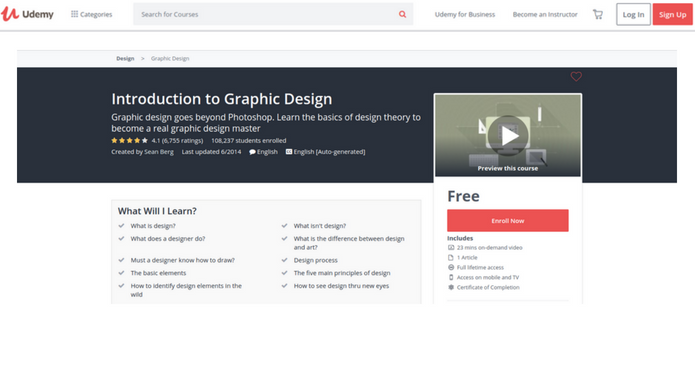Click the star rating icons
Screen dimensions: 695x391
[x=129, y=141]
